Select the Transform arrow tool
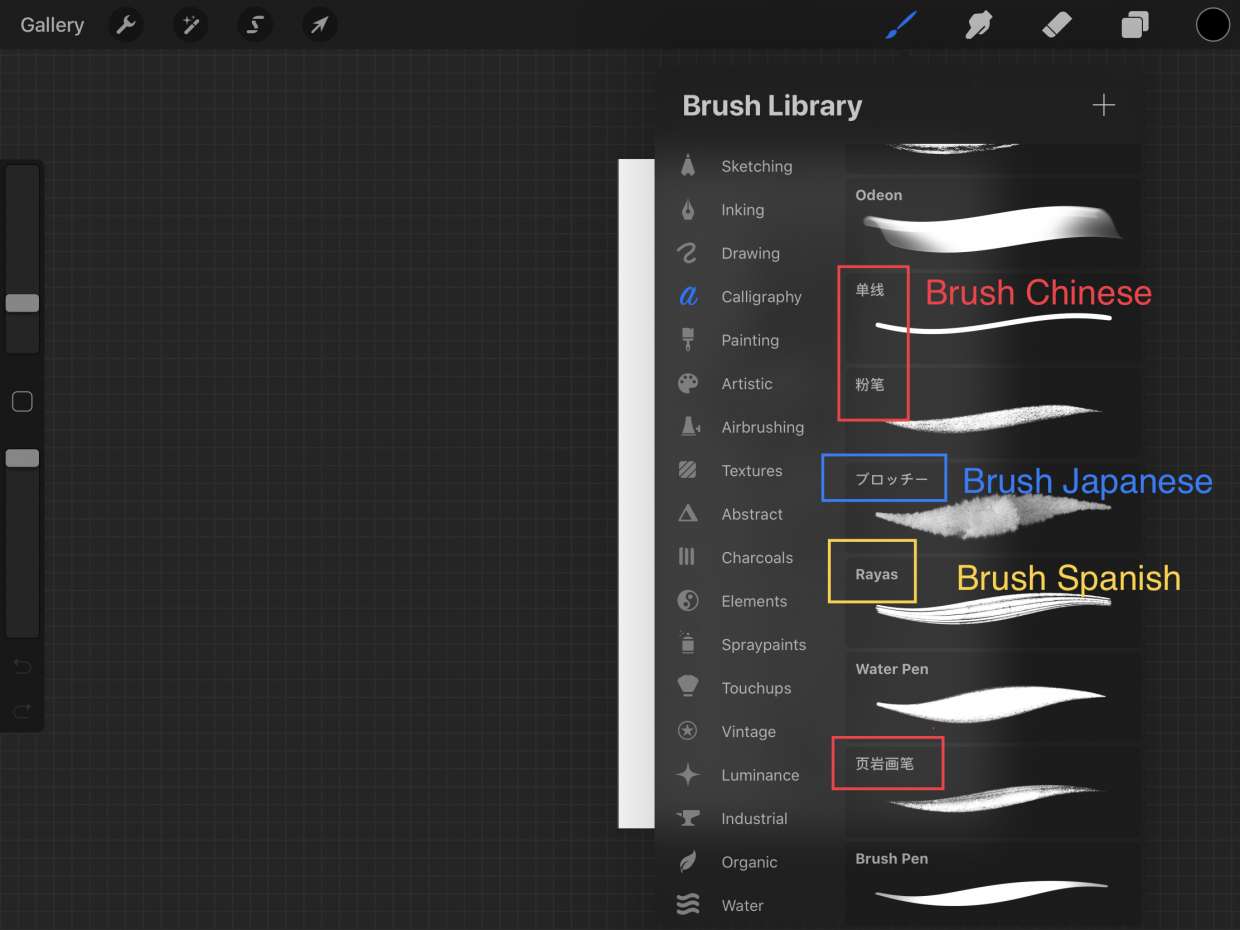Viewport: 1240px width, 930px height. coord(319,25)
